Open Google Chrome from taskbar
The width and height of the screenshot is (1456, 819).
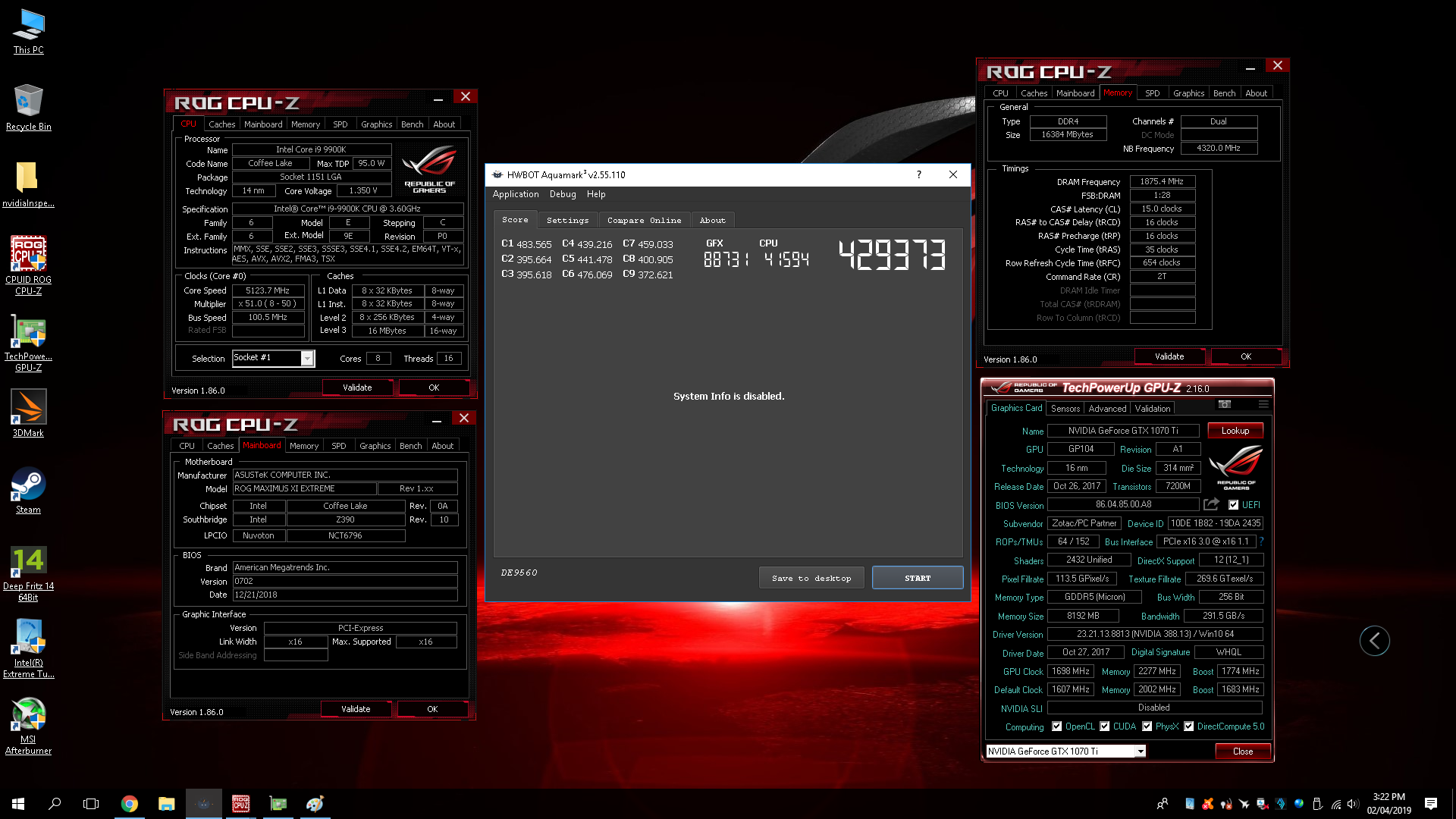pyautogui.click(x=130, y=804)
